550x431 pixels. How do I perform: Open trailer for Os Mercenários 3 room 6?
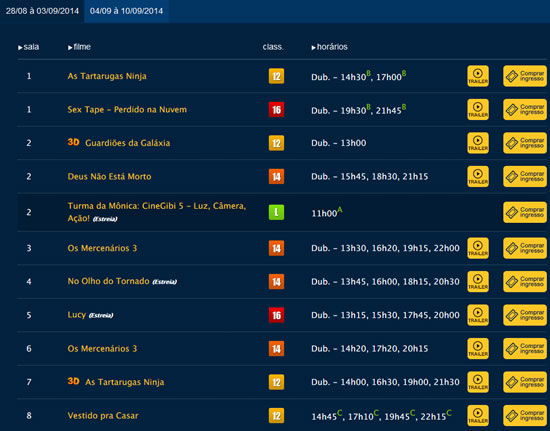click(x=478, y=349)
